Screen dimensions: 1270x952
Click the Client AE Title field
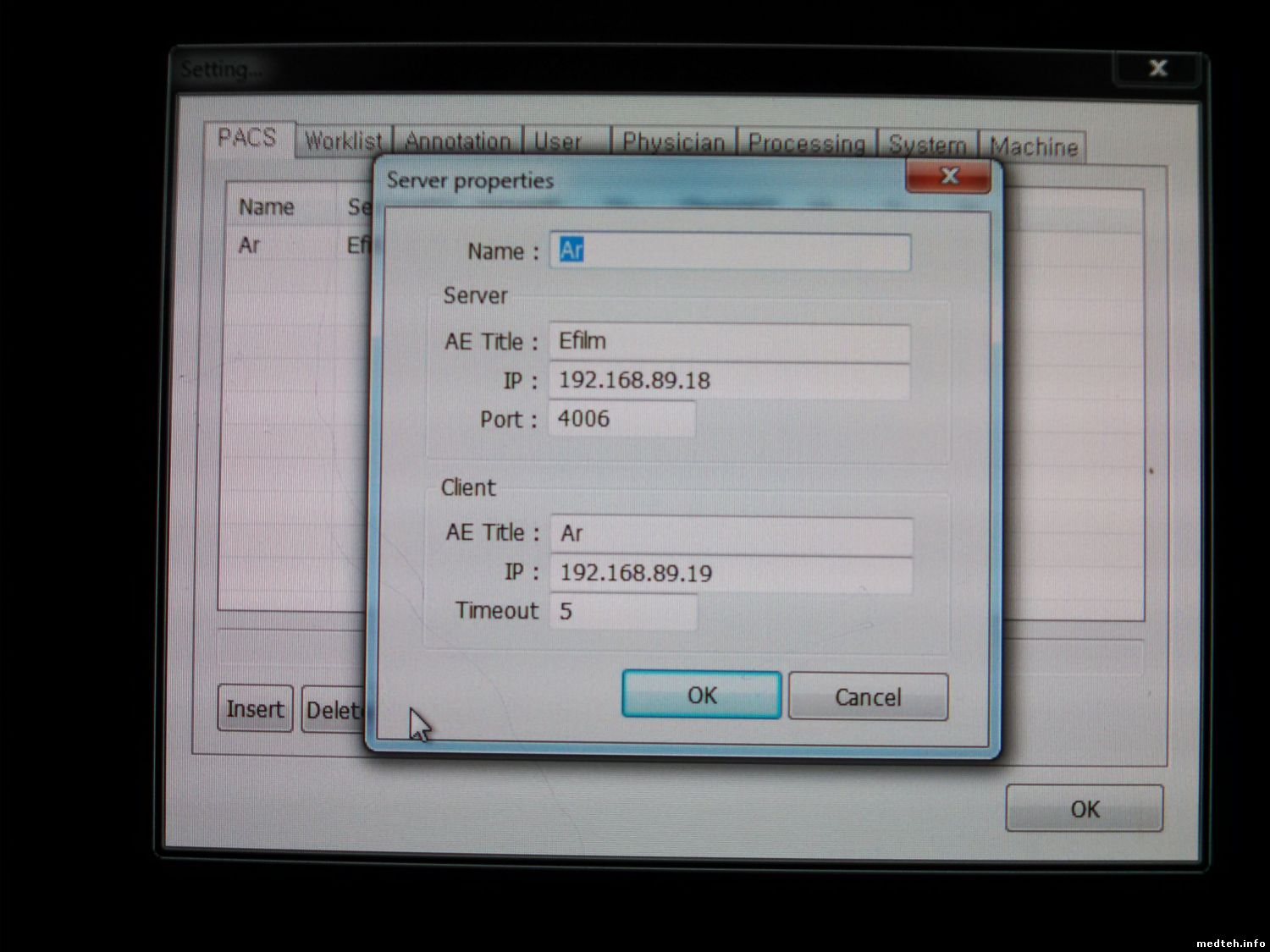pos(732,534)
